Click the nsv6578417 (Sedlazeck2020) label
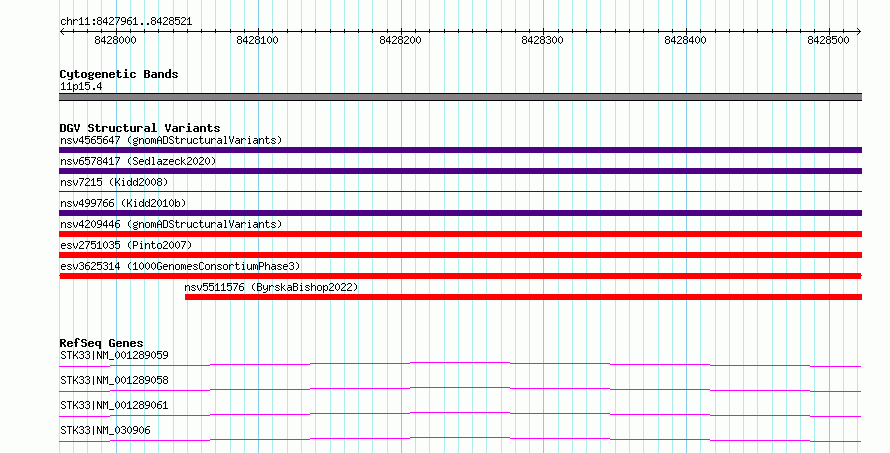 point(138,161)
